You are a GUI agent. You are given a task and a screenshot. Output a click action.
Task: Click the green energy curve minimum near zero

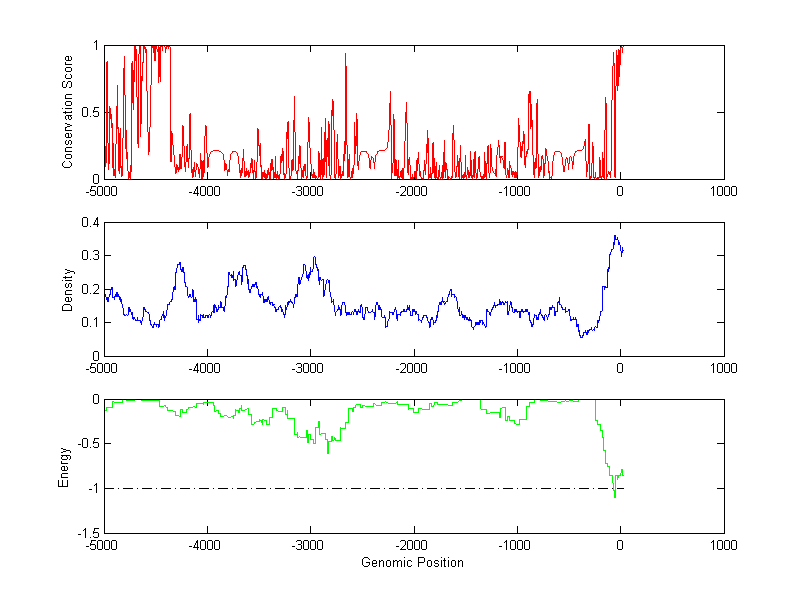pyautogui.click(x=614, y=496)
